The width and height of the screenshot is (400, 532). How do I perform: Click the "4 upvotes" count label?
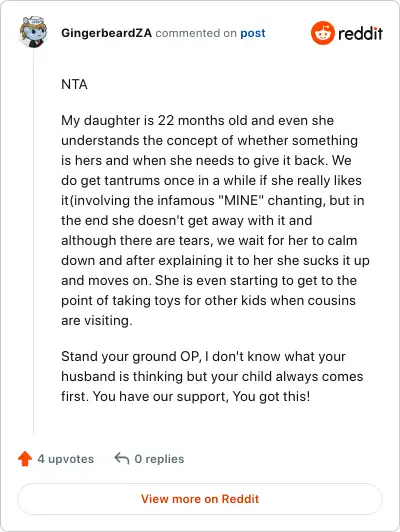65,459
